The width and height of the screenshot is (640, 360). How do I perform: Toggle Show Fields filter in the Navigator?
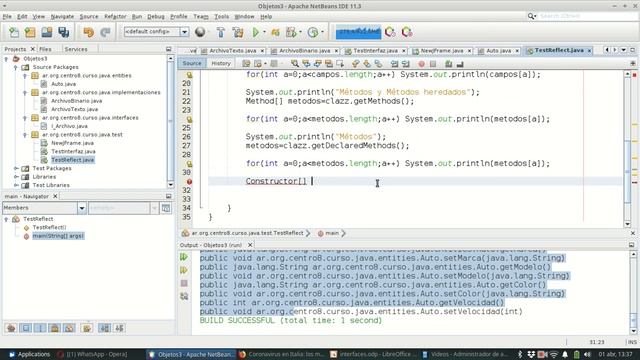point(25,328)
